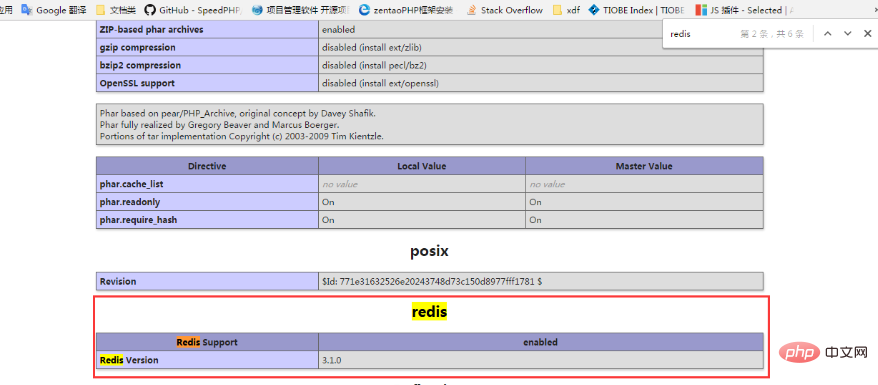Click the 'OpenSSL support' row label
Screen dimensions: 878x385
207,83
